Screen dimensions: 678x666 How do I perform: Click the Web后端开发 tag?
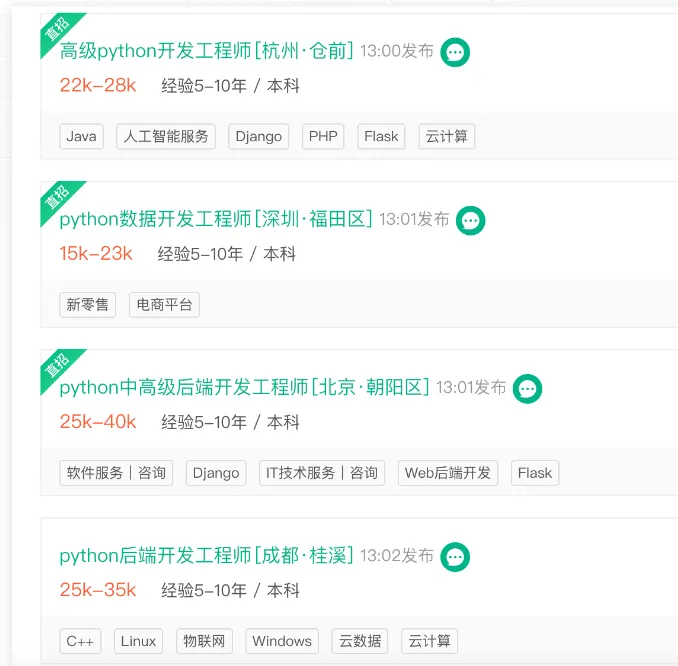click(x=448, y=473)
